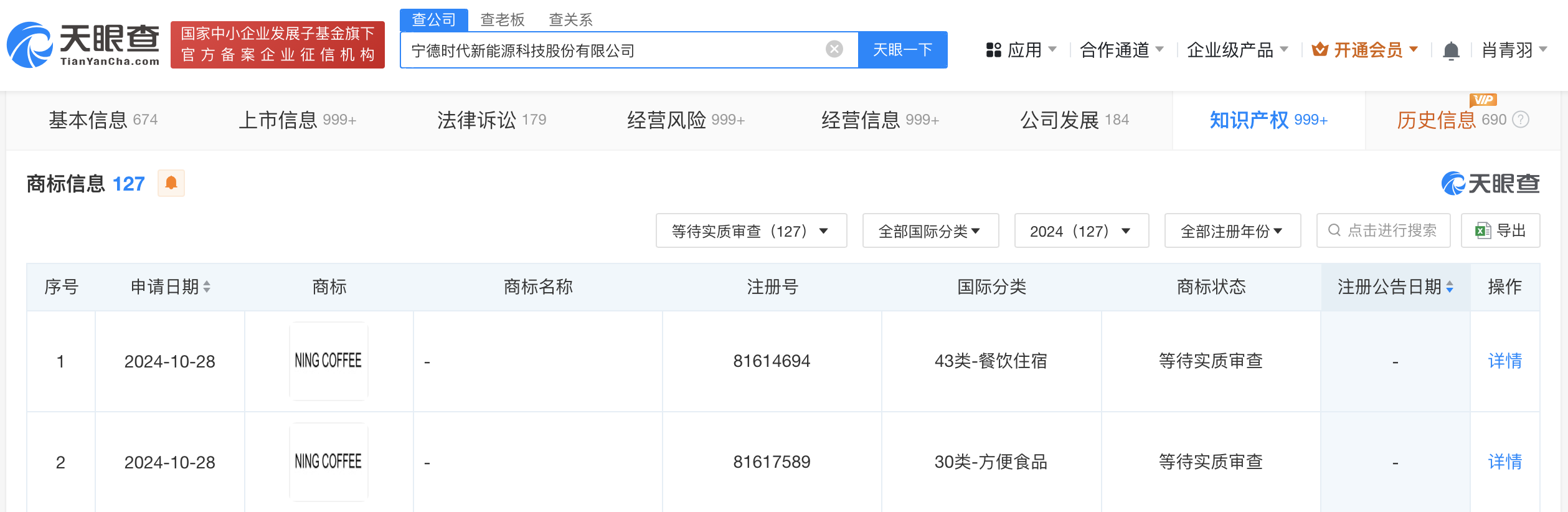This screenshot has width=1568, height=512.
Task: Open the 知识产权 999+ tab
Action: pyautogui.click(x=1269, y=120)
